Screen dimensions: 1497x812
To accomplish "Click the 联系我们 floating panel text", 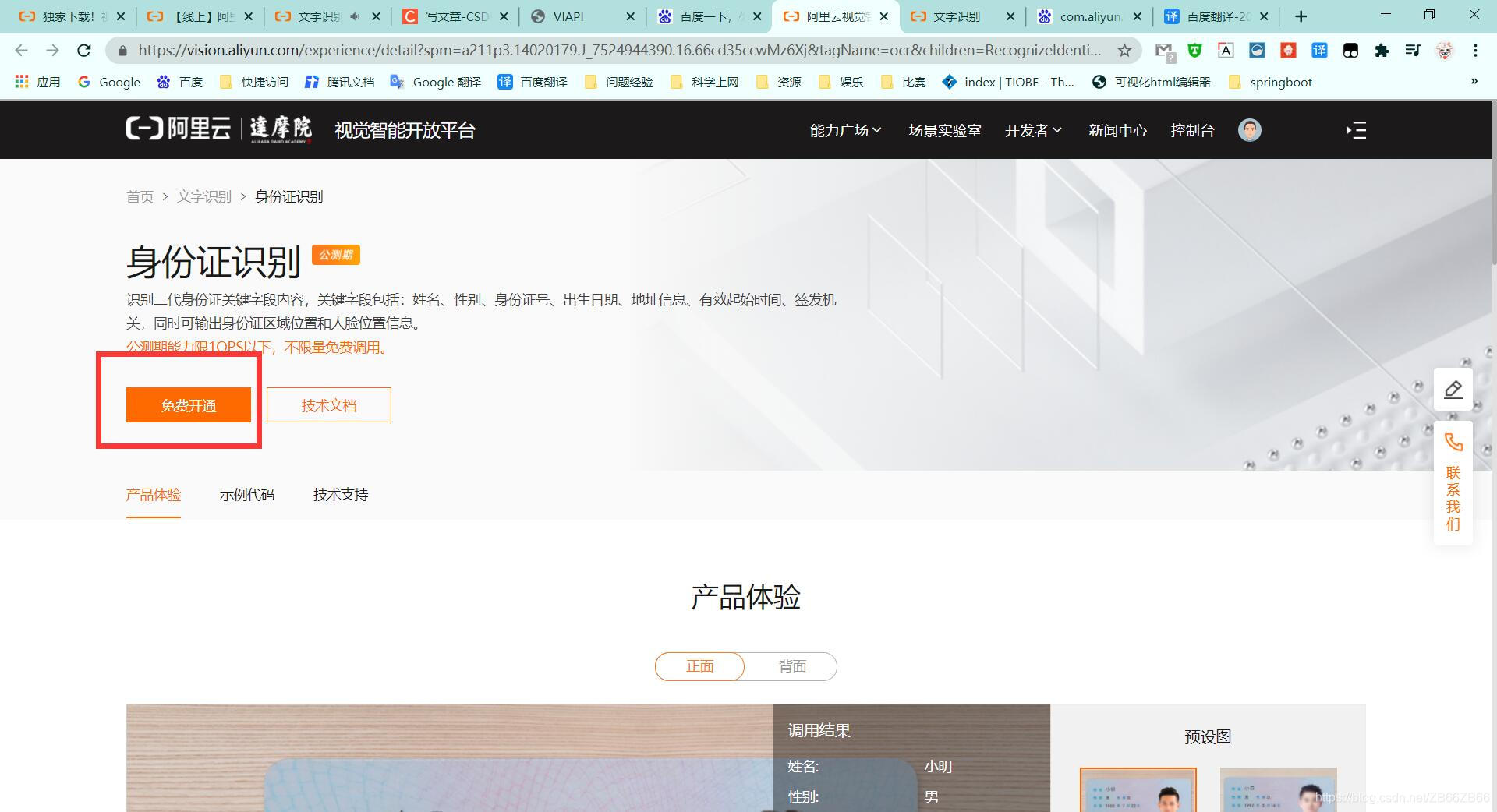I will (1453, 499).
